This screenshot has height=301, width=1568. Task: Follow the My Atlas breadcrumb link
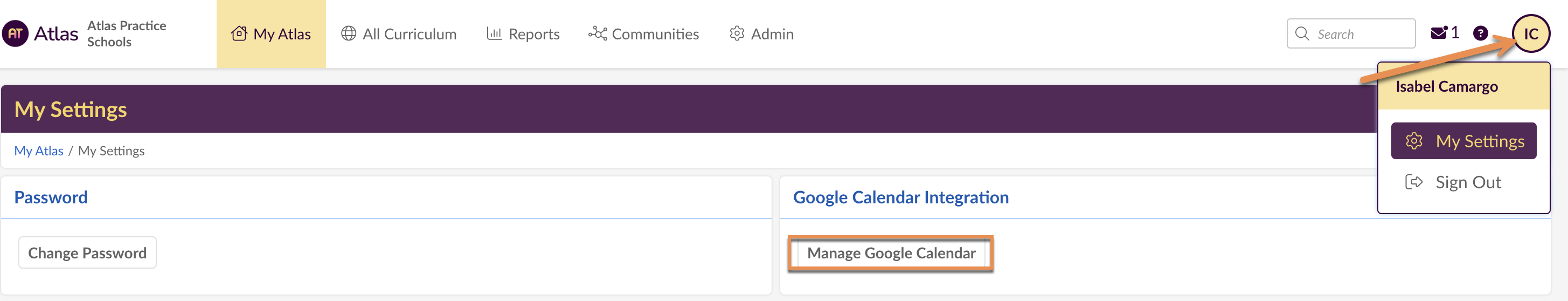[x=38, y=150]
